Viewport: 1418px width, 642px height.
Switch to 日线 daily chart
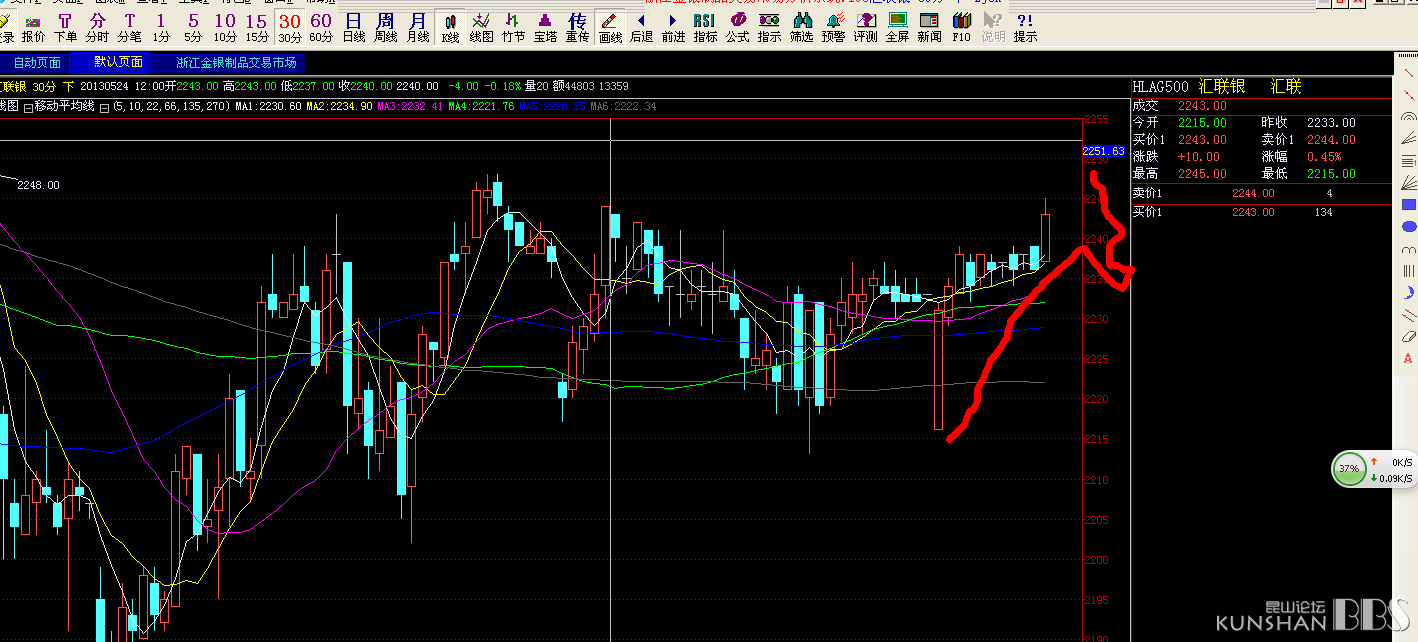click(353, 27)
